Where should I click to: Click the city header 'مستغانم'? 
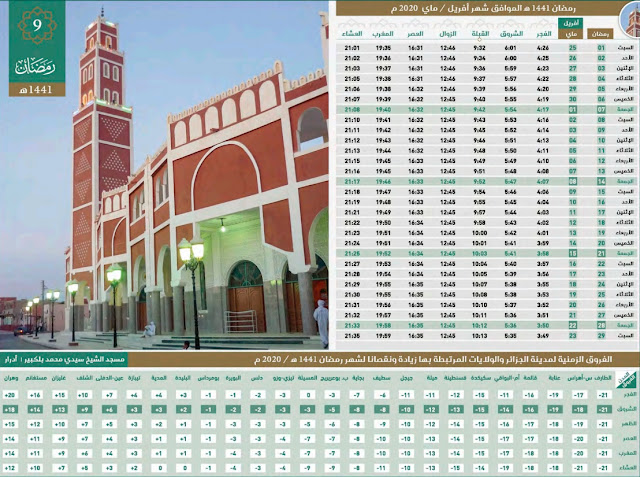tap(35, 378)
